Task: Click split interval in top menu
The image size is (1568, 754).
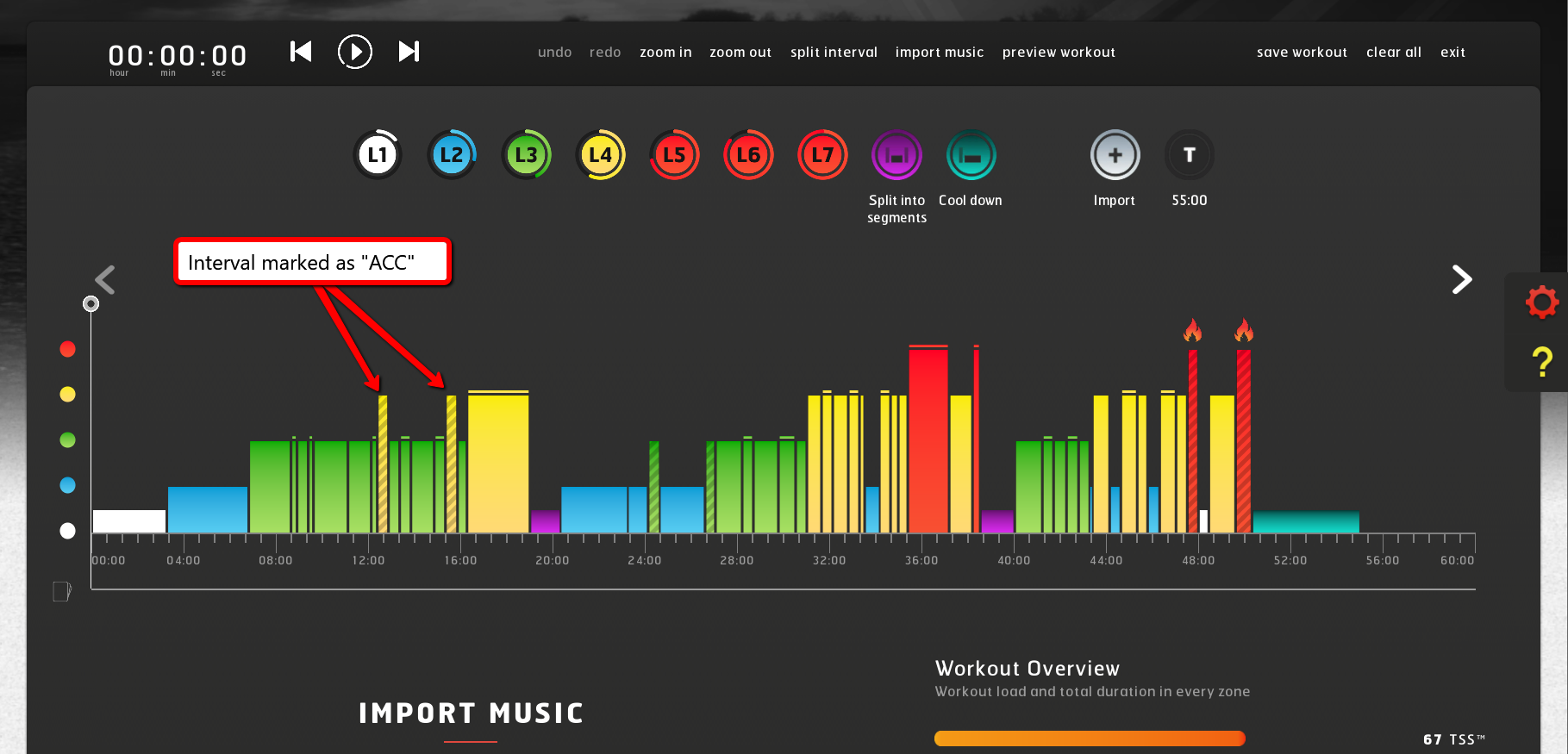Action: (834, 53)
